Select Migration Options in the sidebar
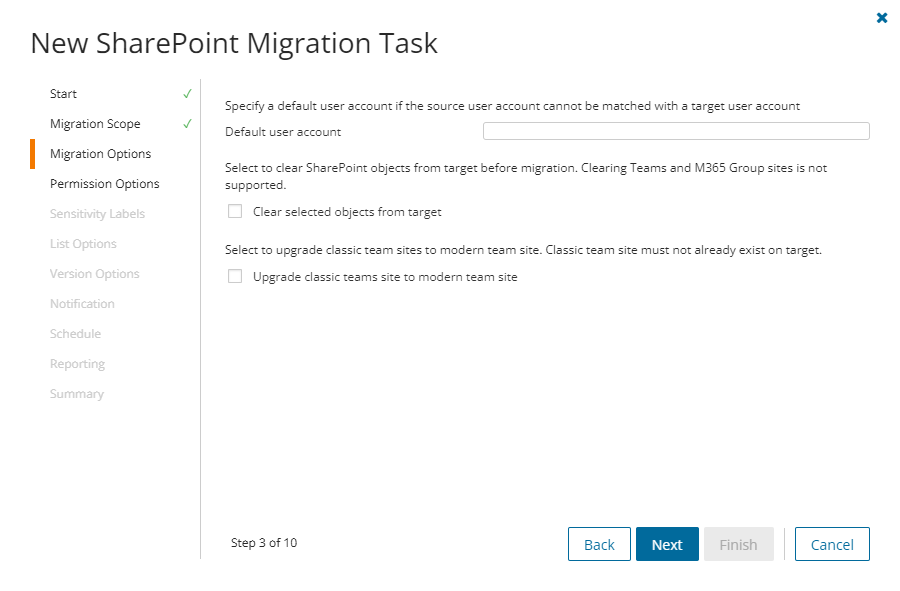900x591 pixels. pyautogui.click(x=101, y=154)
